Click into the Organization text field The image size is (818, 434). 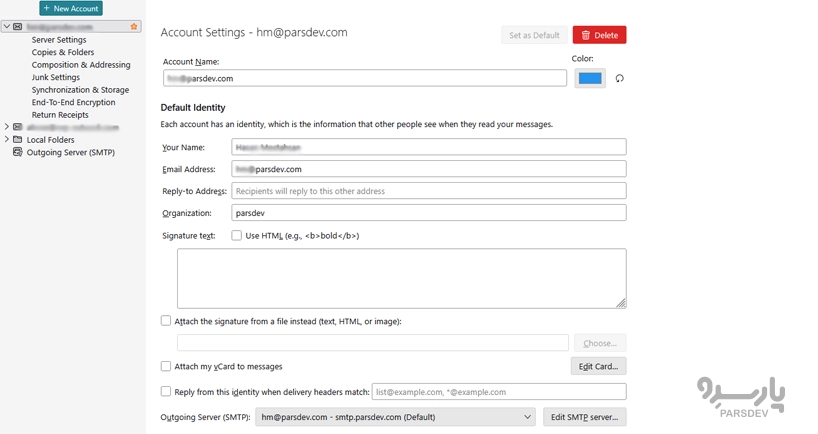(428, 213)
